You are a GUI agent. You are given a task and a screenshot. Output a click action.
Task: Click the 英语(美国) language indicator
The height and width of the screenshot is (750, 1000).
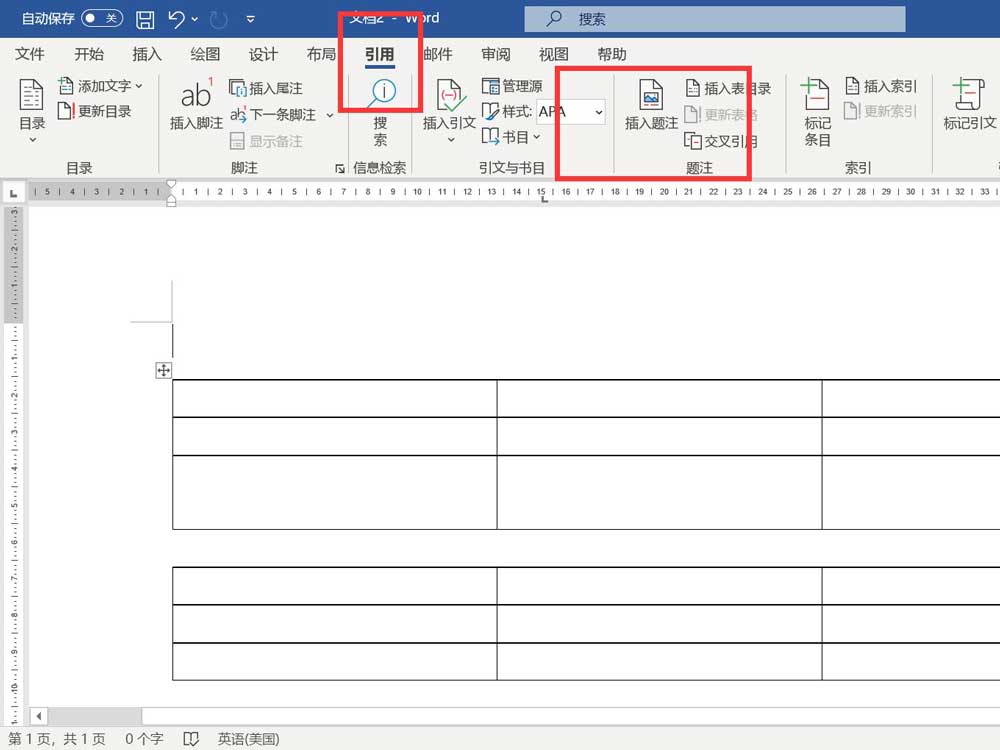coord(249,739)
